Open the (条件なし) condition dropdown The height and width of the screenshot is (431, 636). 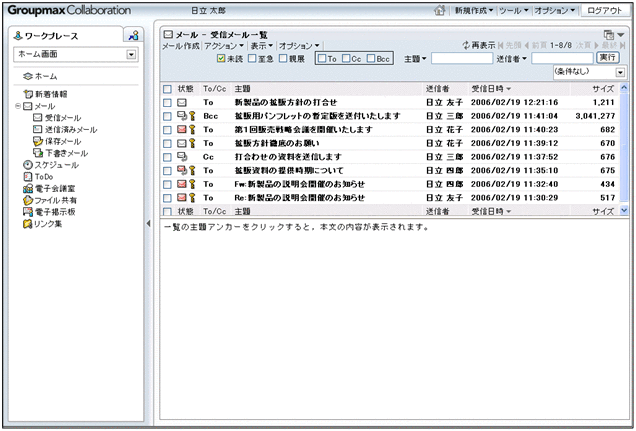589,73
